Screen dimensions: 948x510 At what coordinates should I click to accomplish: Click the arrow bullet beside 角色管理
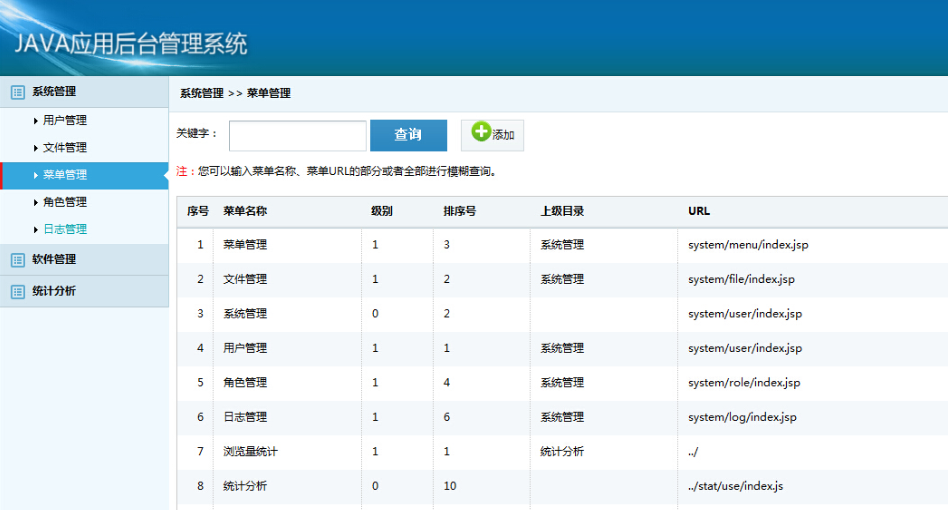[36, 202]
